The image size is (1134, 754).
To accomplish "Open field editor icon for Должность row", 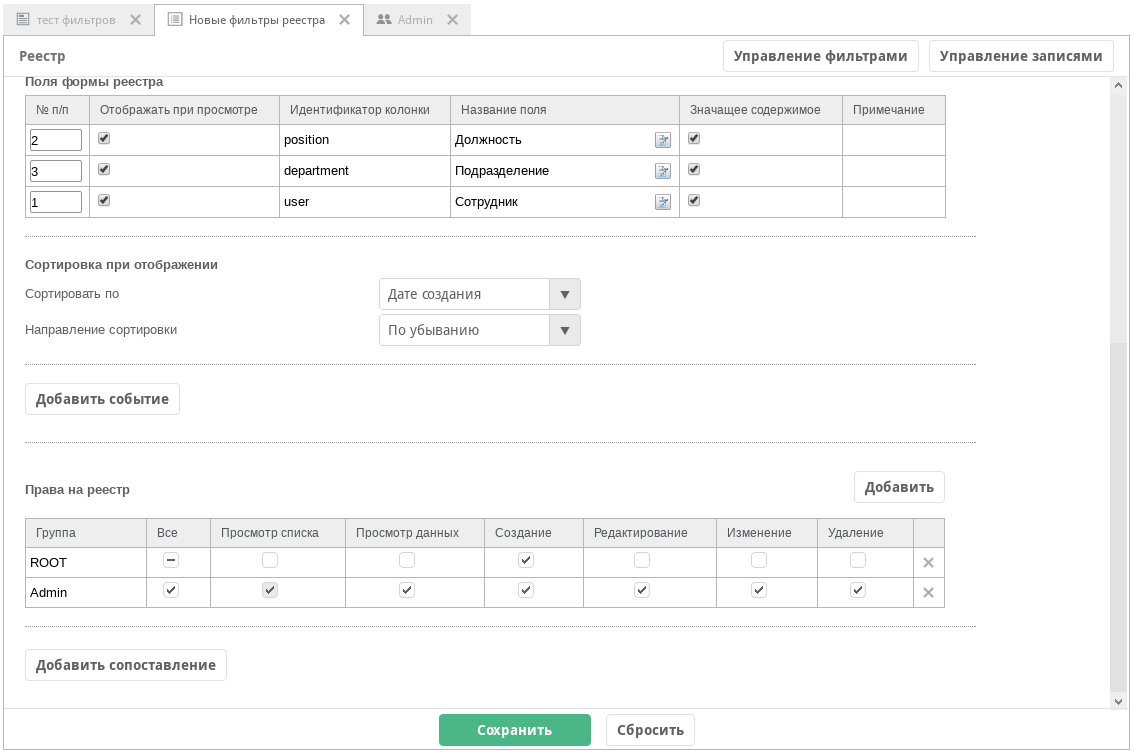I will pyautogui.click(x=662, y=140).
